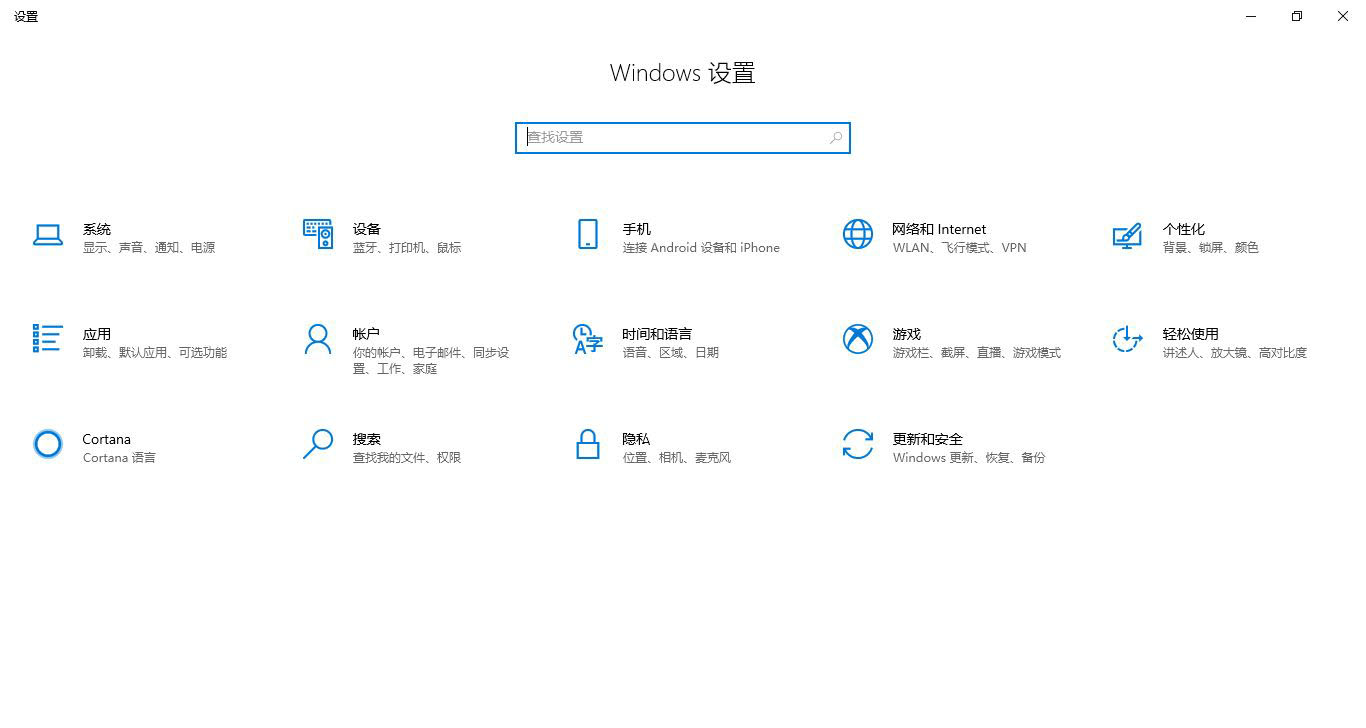This screenshot has height=728, width=1366.
Task: Click the 讲述人、放大镜、高对比度 description
Action: pos(1235,353)
